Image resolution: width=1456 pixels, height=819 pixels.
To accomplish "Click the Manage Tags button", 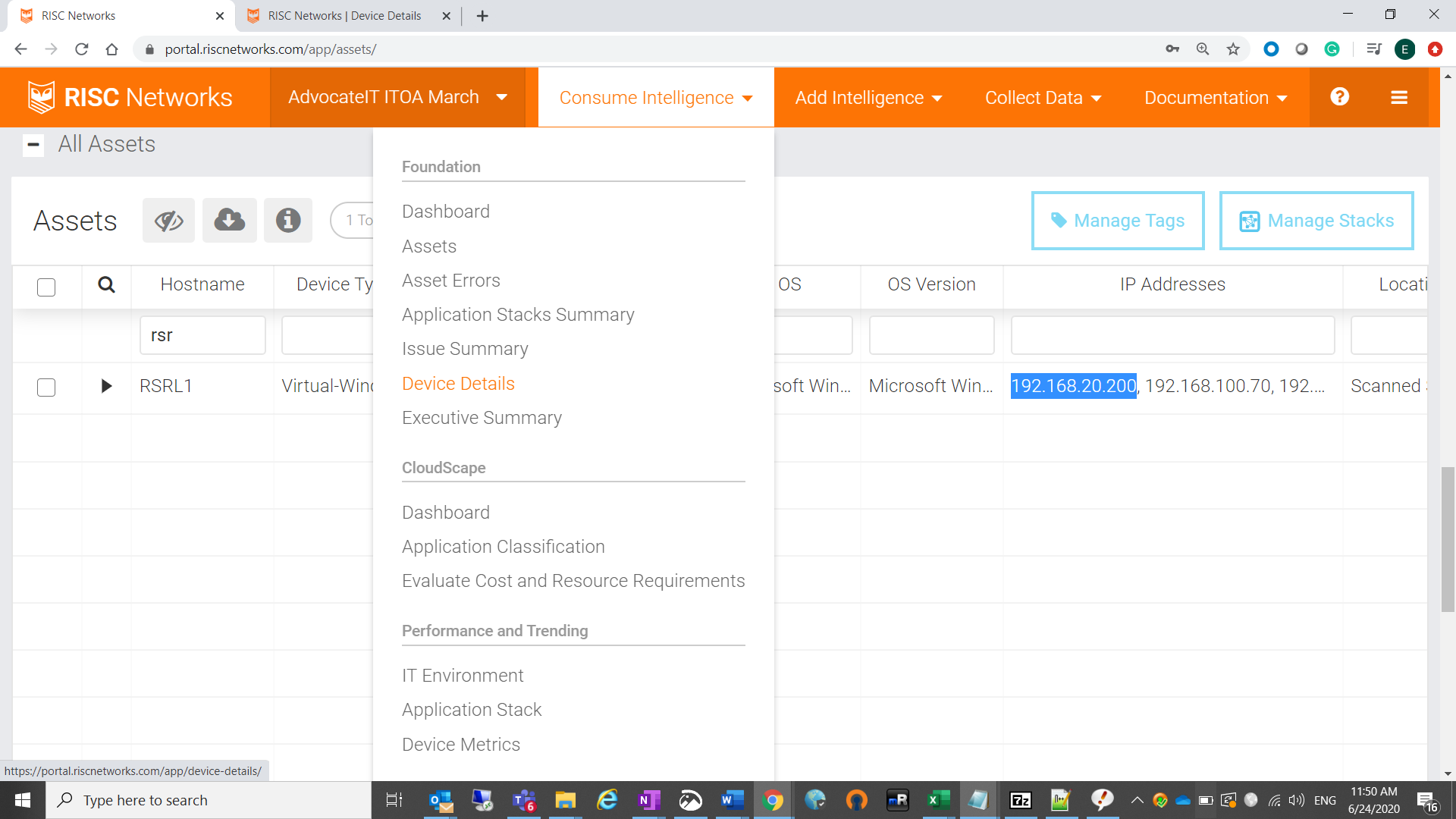I will (x=1118, y=221).
